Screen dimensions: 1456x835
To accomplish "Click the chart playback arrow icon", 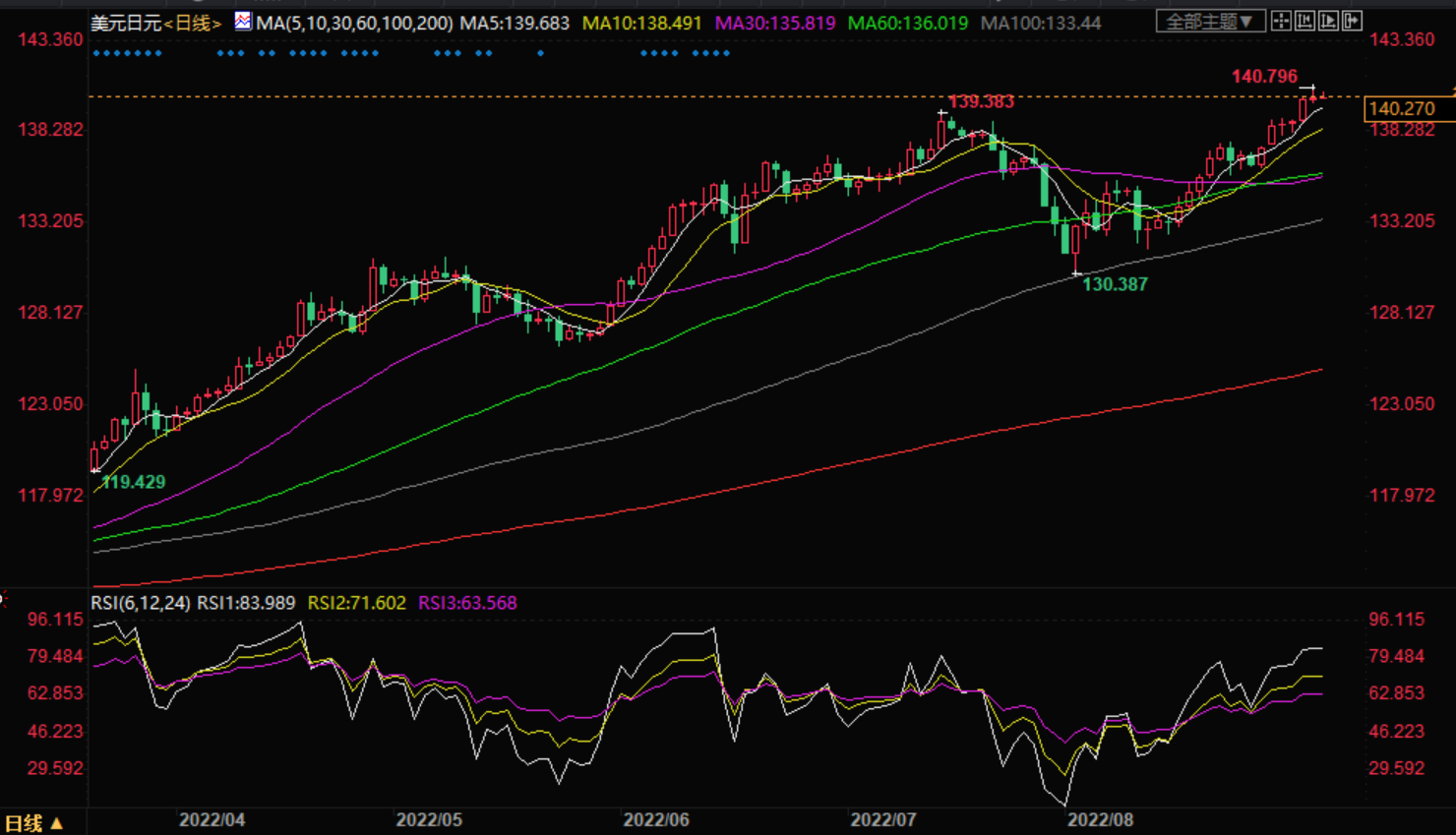I will tap(1328, 21).
